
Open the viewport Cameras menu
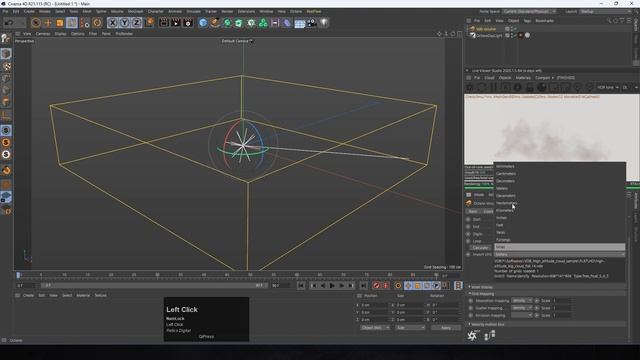coord(42,34)
